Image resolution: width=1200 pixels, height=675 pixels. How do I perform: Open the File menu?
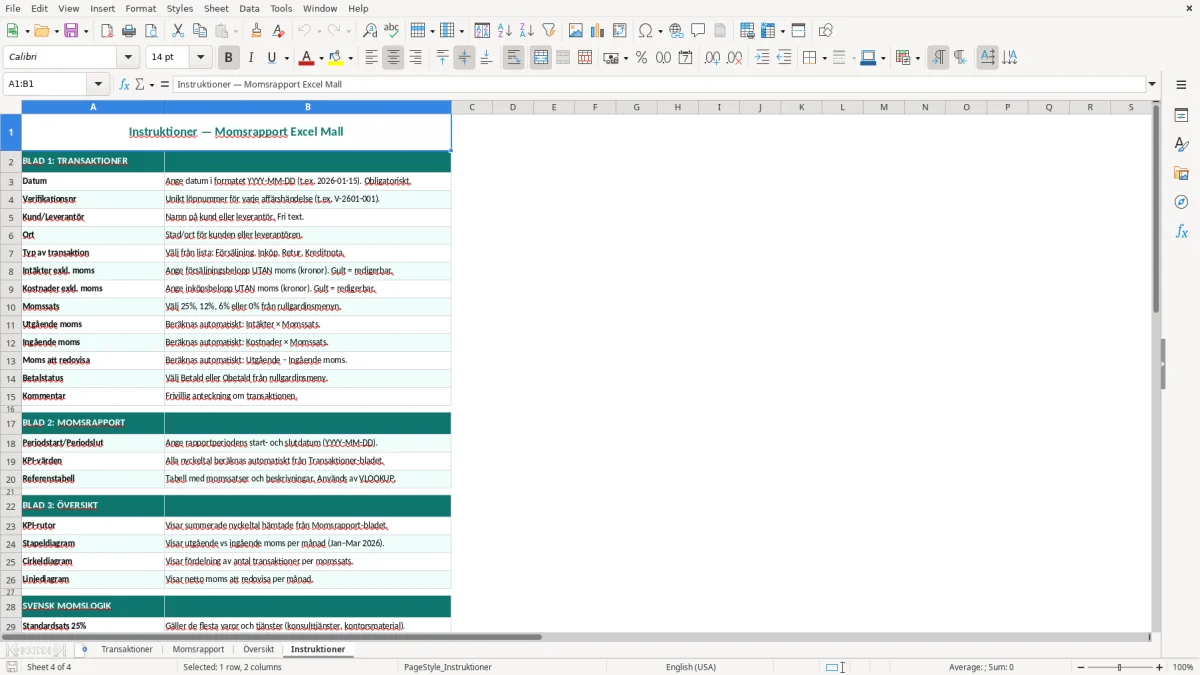12,8
